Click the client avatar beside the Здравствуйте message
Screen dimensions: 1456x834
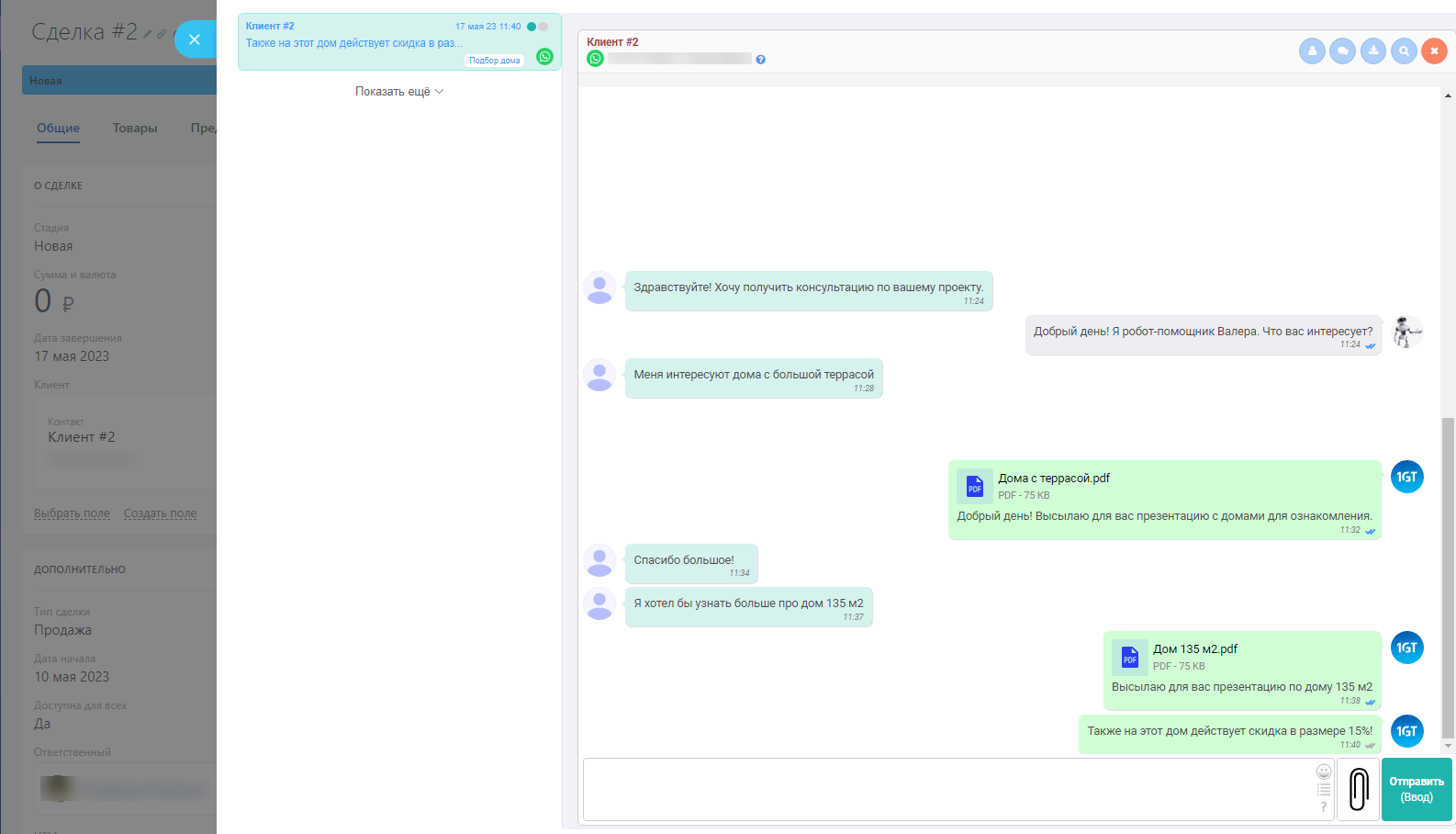[599, 287]
